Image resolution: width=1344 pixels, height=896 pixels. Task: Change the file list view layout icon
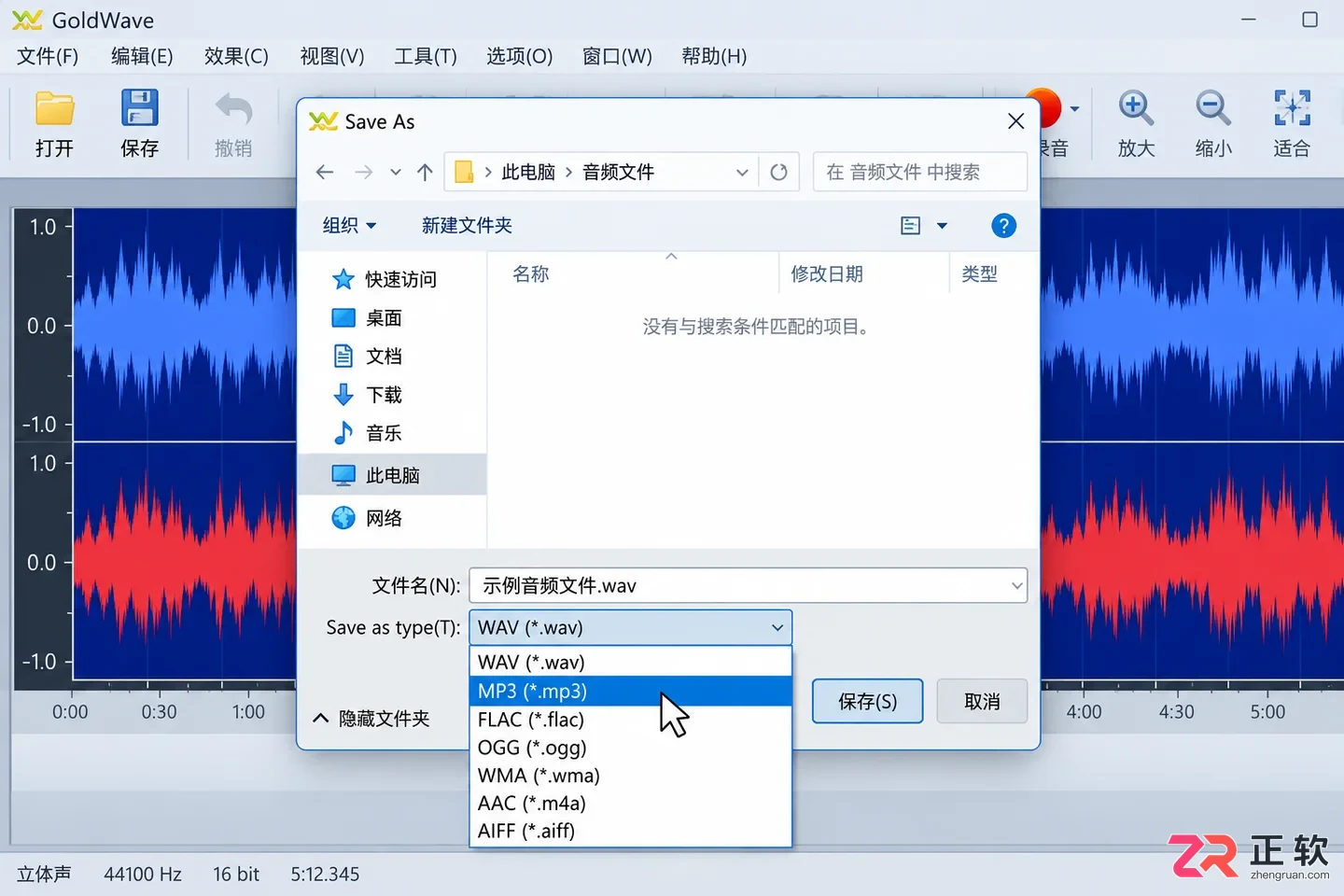(x=911, y=225)
